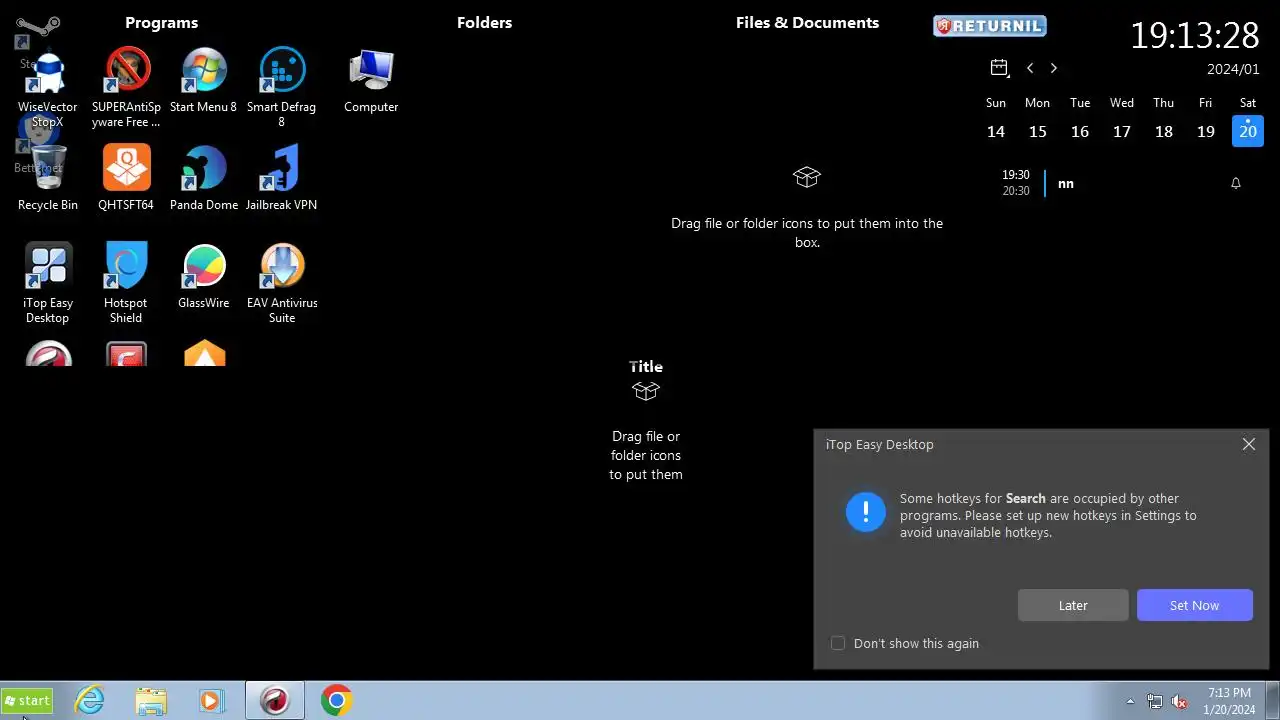Open GlassWire shortcut
Screen dimensions: 1280x720
click(x=204, y=276)
